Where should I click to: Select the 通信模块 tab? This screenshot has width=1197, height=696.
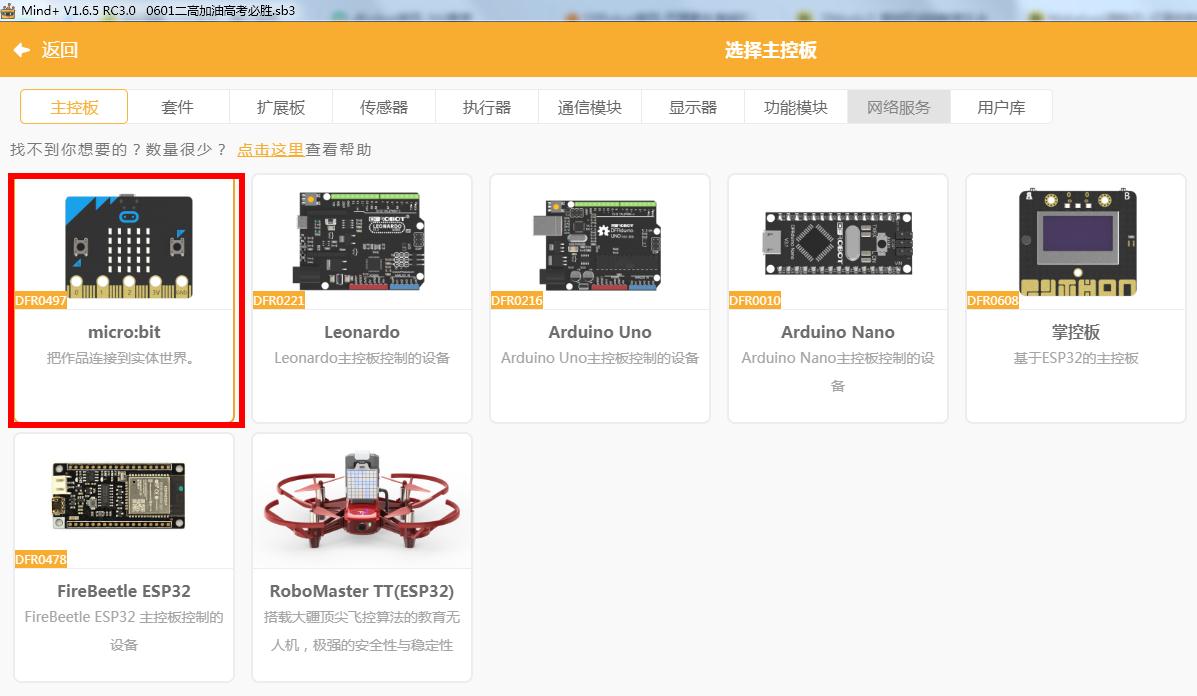point(590,107)
